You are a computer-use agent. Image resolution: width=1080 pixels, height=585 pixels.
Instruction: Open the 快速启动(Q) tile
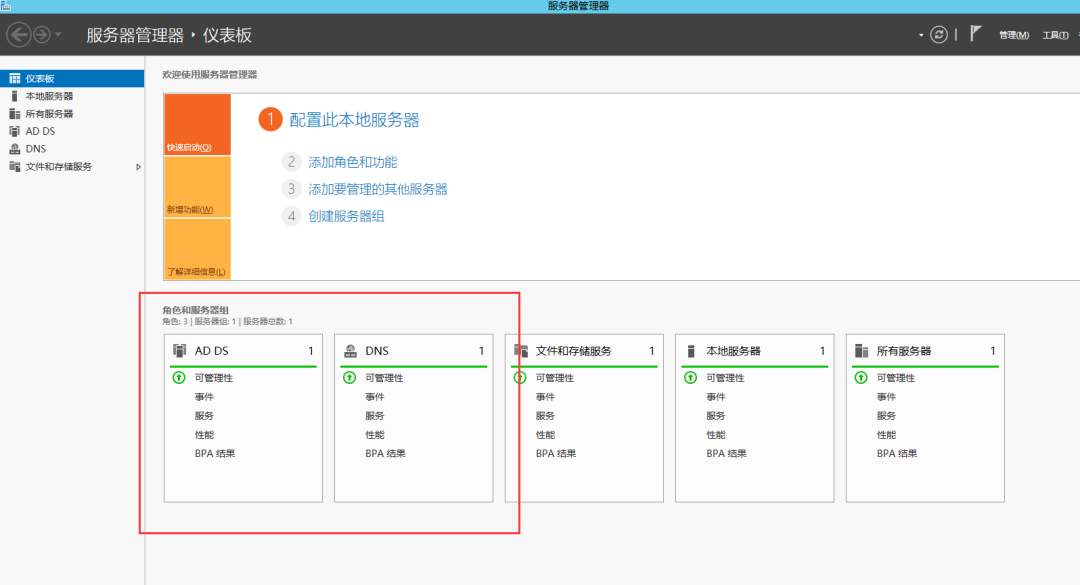197,125
